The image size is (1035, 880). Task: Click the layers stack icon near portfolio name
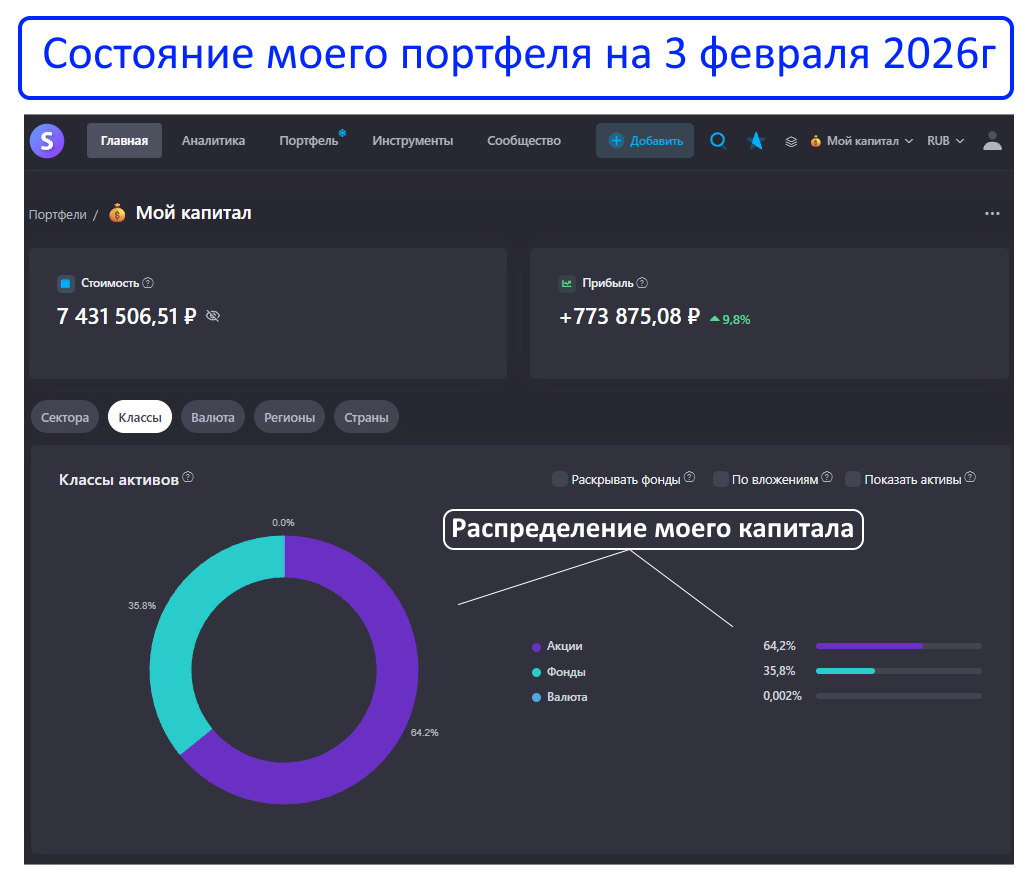[791, 141]
